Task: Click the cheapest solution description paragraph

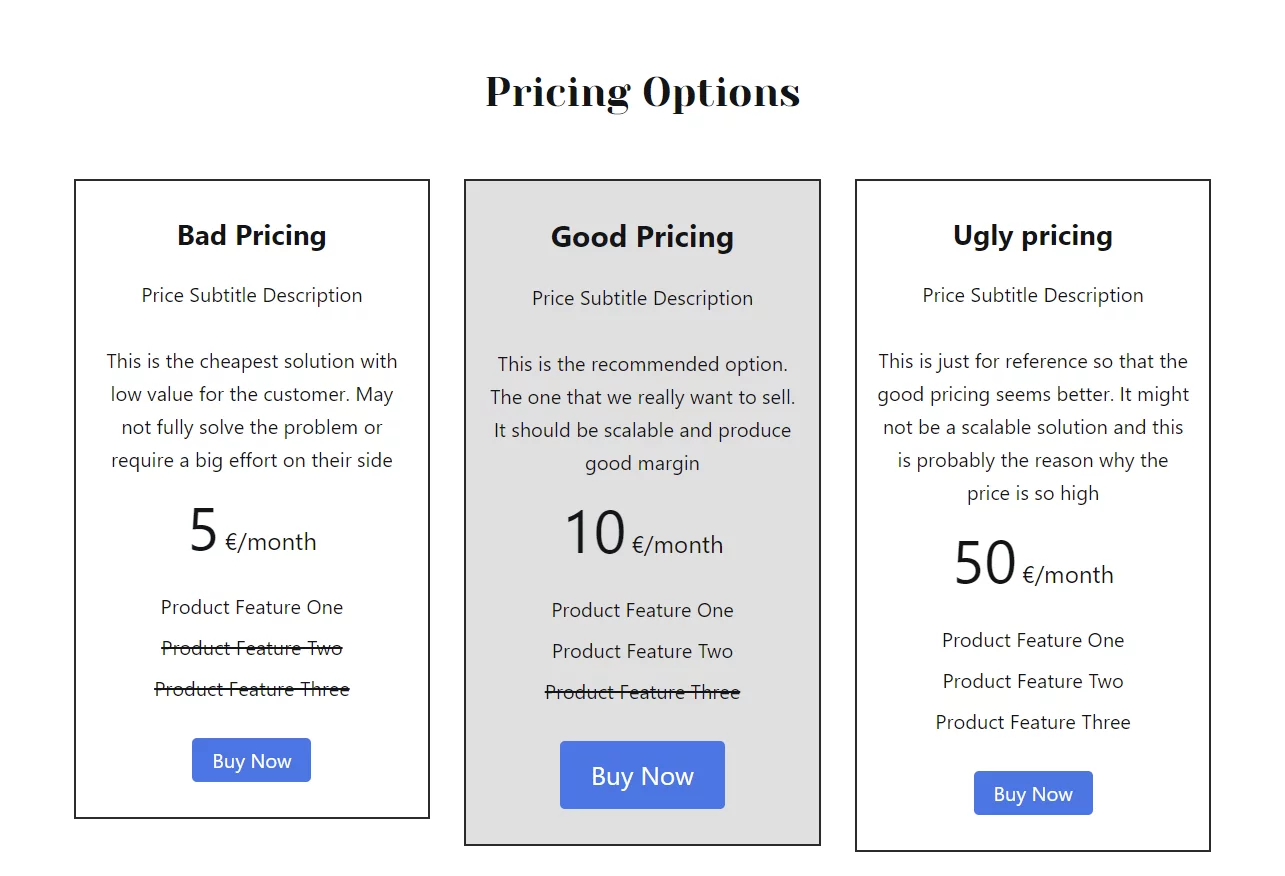Action: pos(251,411)
